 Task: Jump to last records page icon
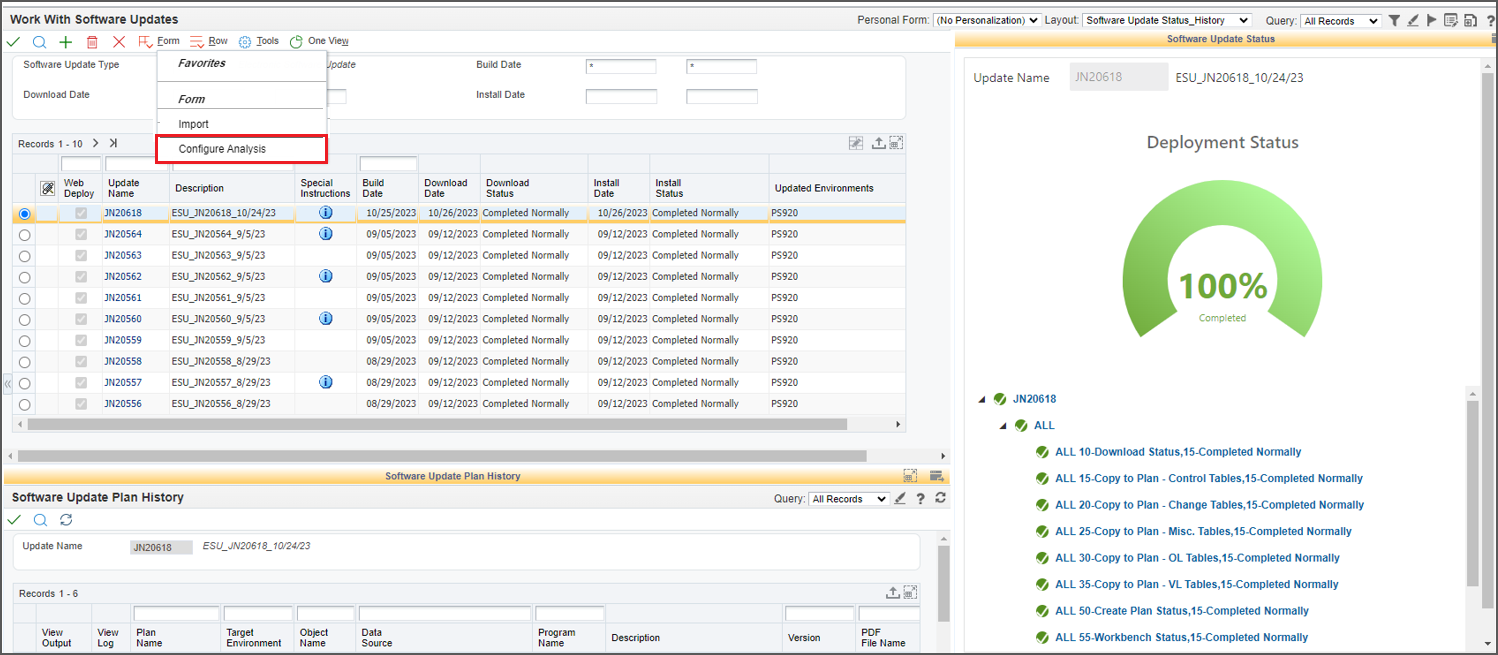coord(113,143)
